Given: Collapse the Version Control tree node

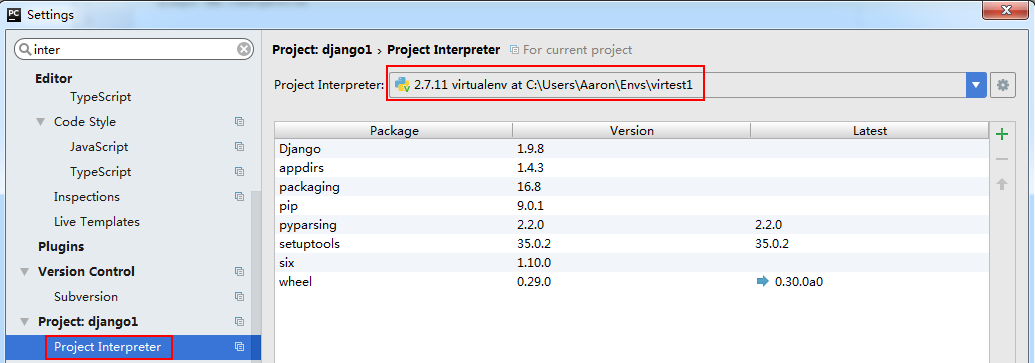Looking at the screenshot, I should pyautogui.click(x=25, y=271).
